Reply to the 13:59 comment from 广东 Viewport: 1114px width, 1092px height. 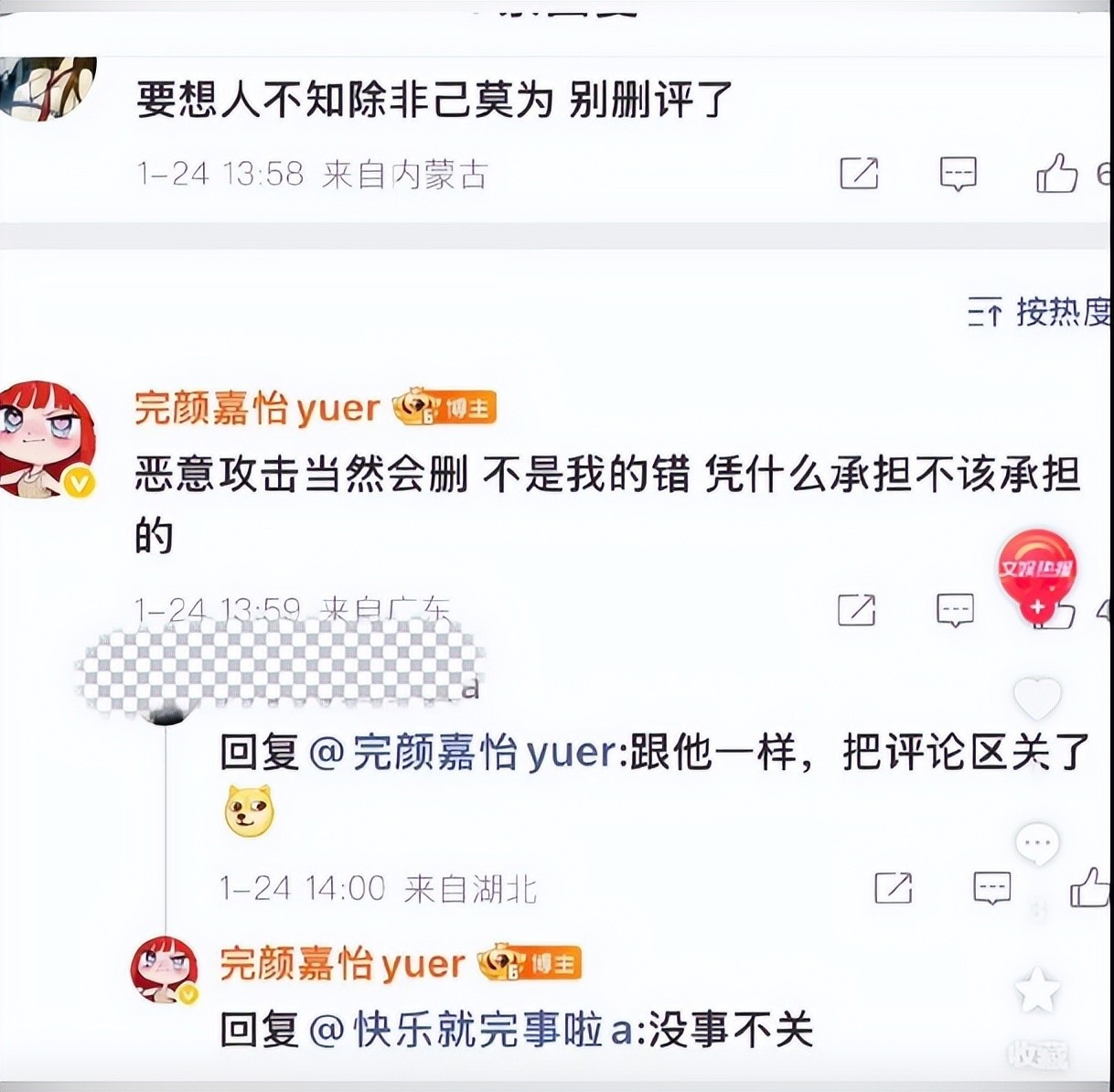point(956,610)
